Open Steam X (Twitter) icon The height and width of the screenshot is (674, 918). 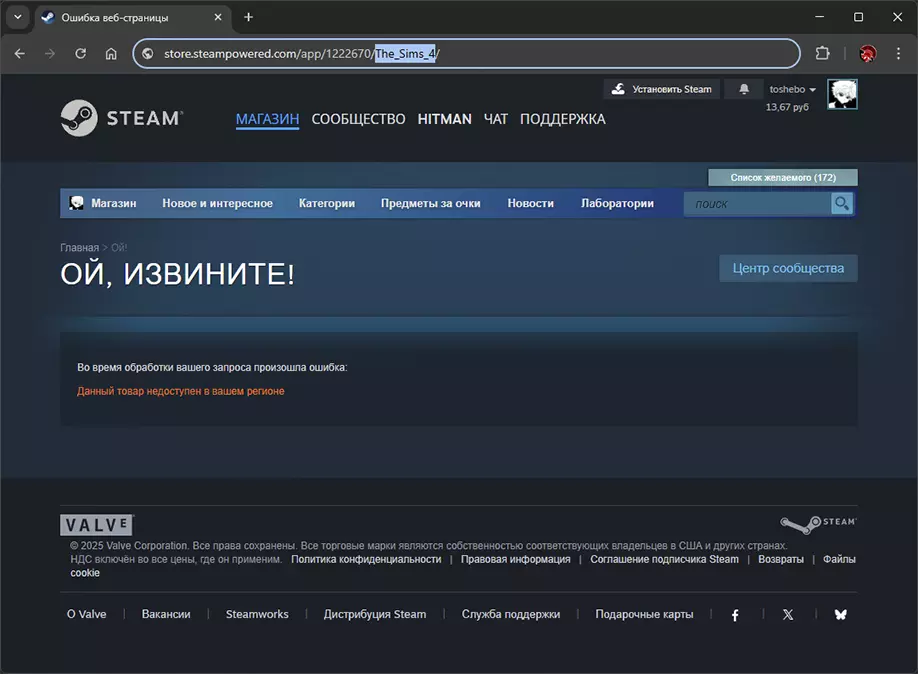[x=788, y=615]
